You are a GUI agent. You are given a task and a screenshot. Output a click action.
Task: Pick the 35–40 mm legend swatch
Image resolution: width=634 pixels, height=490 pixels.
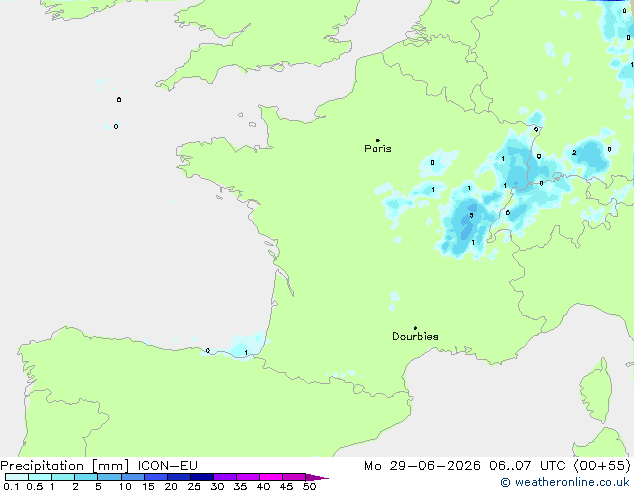[248, 477]
